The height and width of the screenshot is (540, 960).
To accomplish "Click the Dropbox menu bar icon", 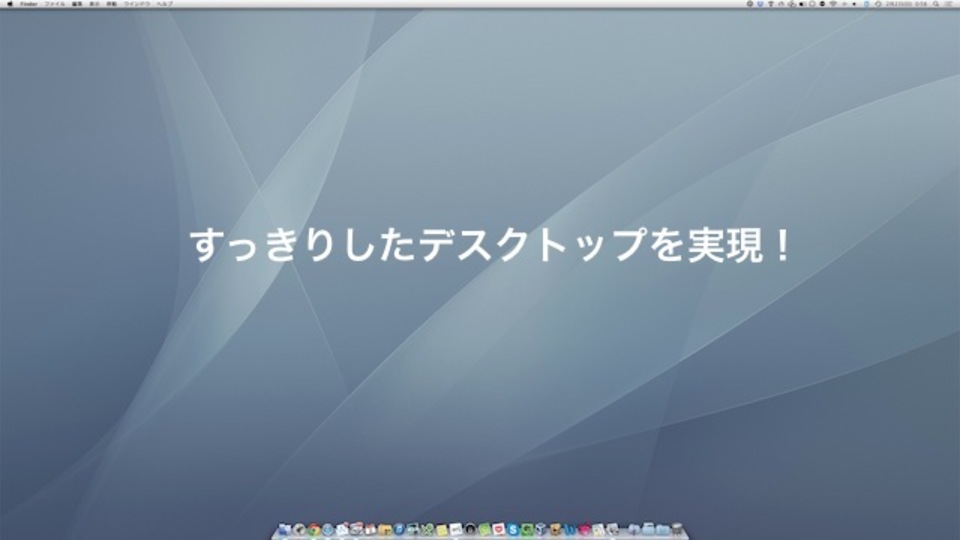I will click(x=760, y=4).
